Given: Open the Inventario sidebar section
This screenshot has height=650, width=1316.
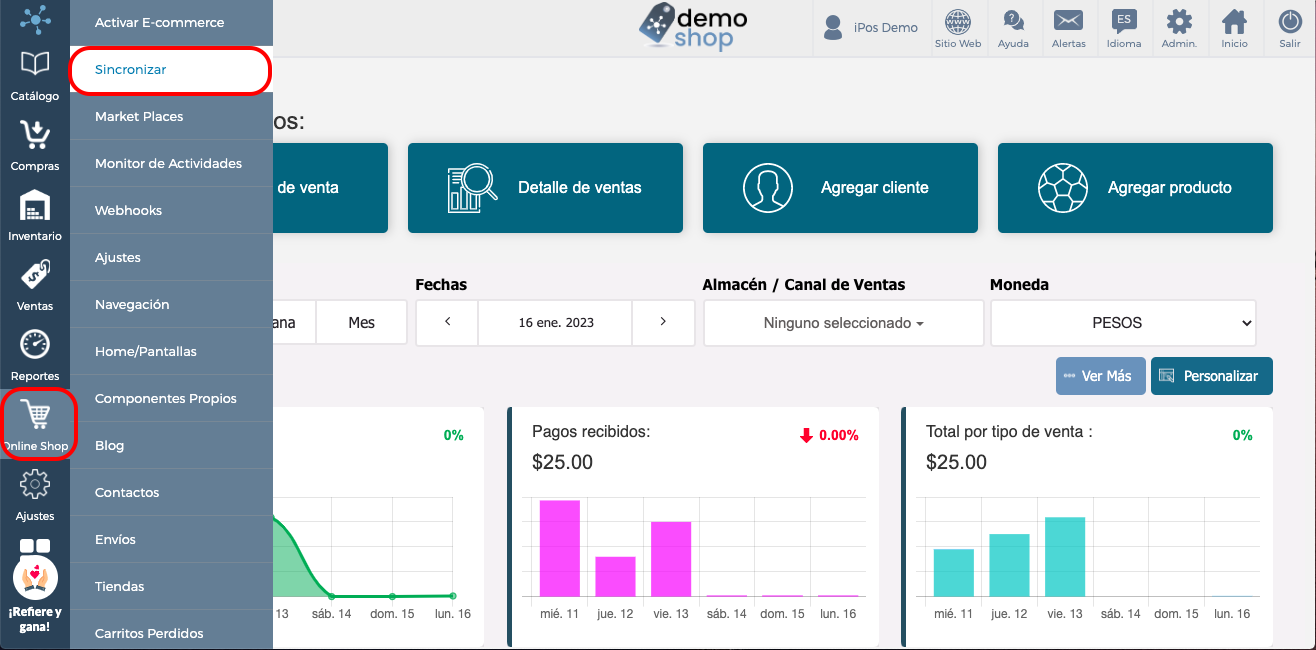Looking at the screenshot, I should (35, 215).
